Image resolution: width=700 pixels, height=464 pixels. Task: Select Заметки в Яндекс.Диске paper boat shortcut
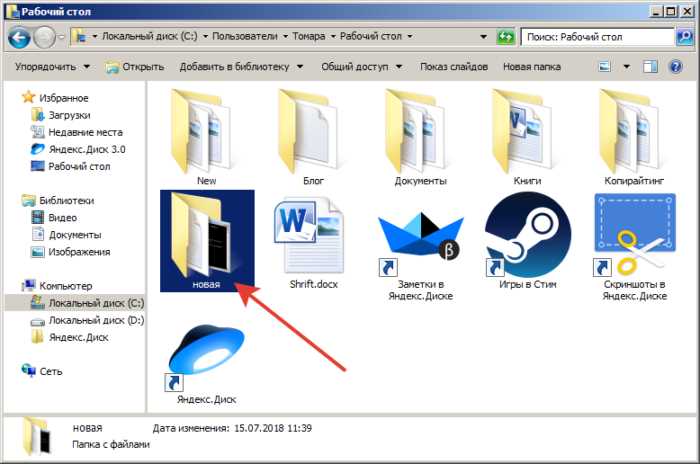click(x=420, y=250)
